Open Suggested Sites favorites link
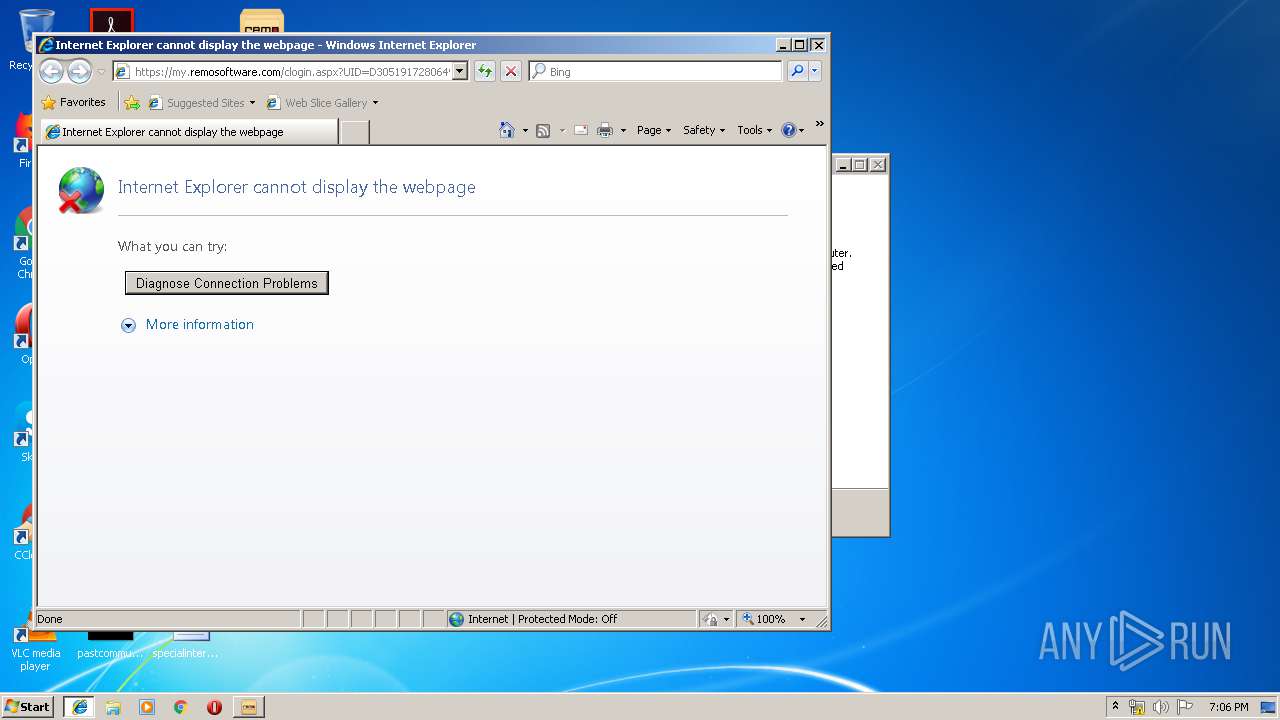The image size is (1280, 720). click(x=200, y=102)
